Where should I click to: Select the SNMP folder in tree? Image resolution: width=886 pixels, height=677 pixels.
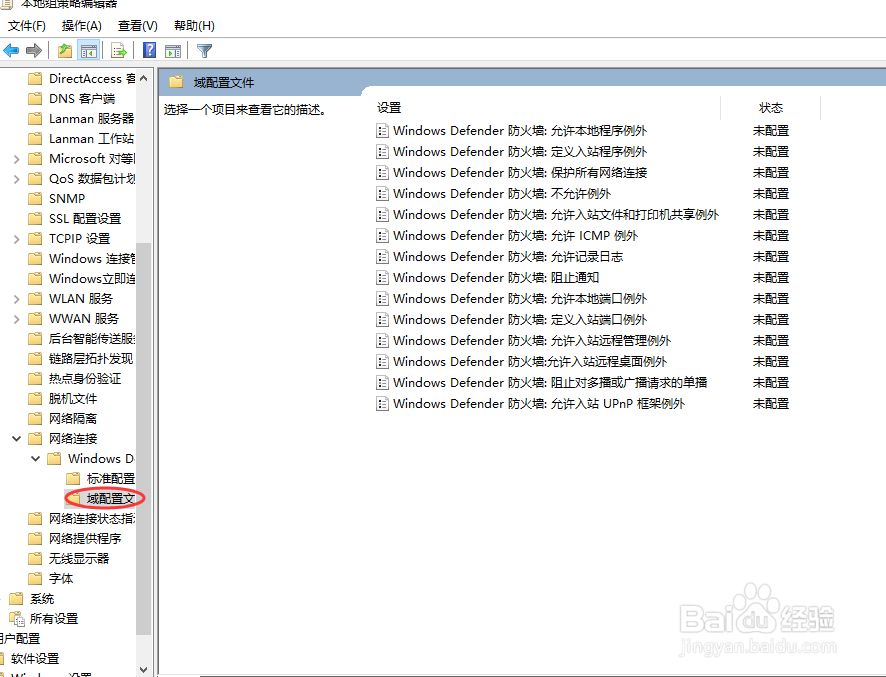click(57, 198)
